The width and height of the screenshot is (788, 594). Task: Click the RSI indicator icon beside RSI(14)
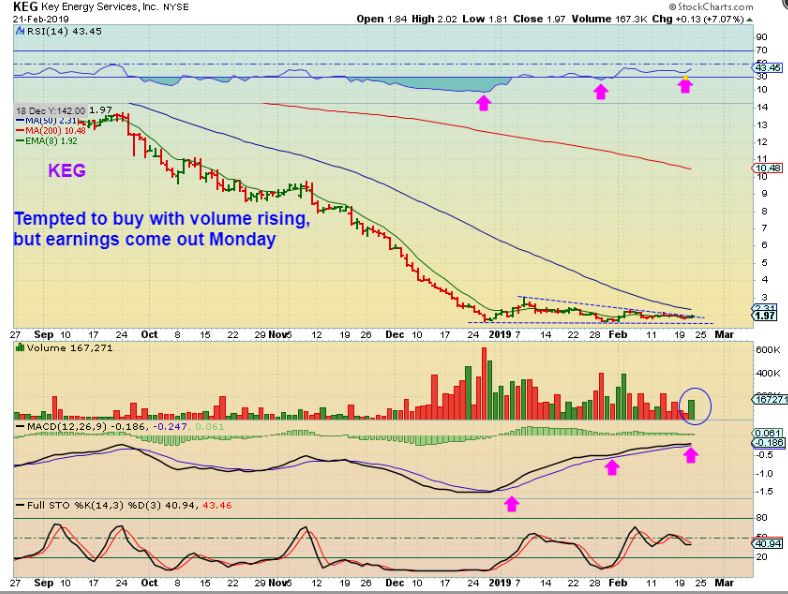(x=20, y=31)
